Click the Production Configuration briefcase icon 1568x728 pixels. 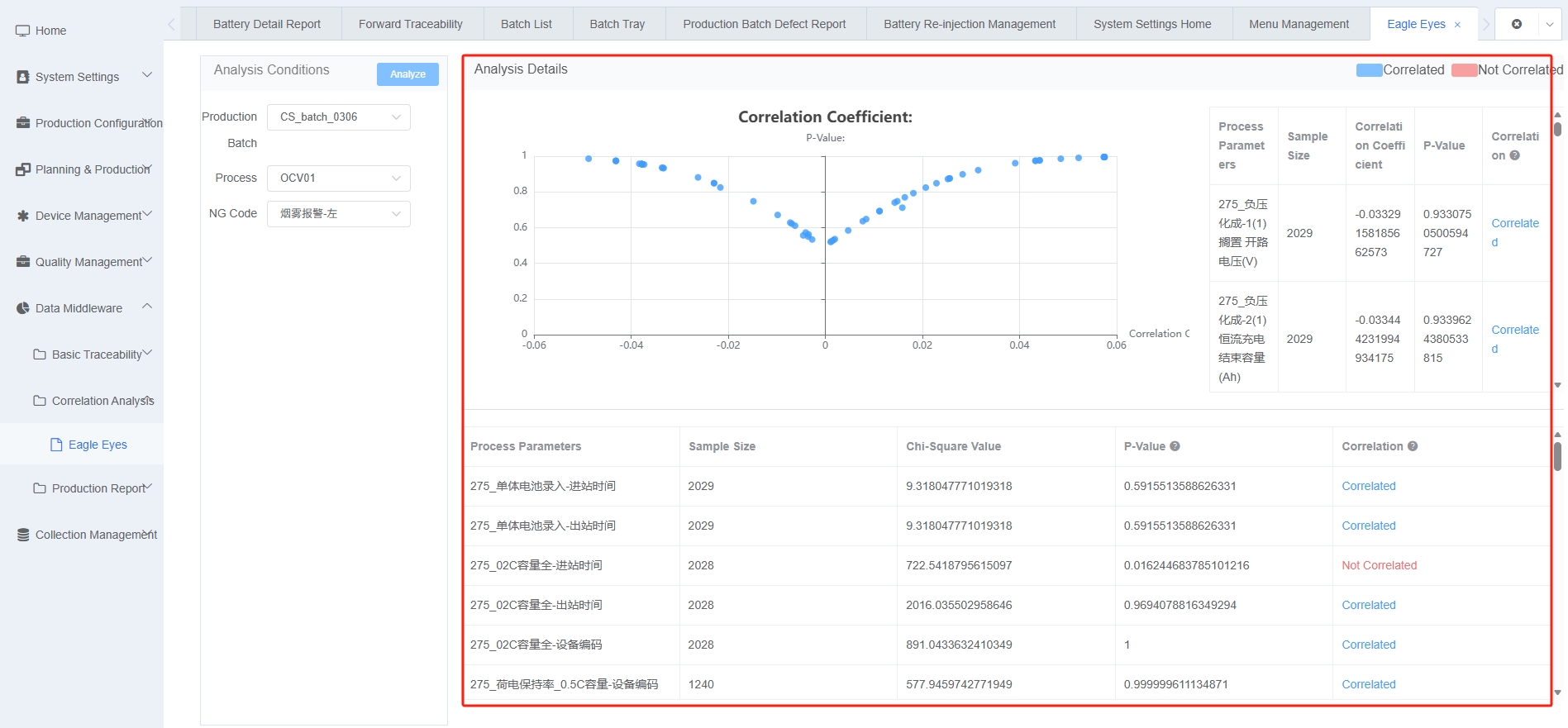coord(23,123)
